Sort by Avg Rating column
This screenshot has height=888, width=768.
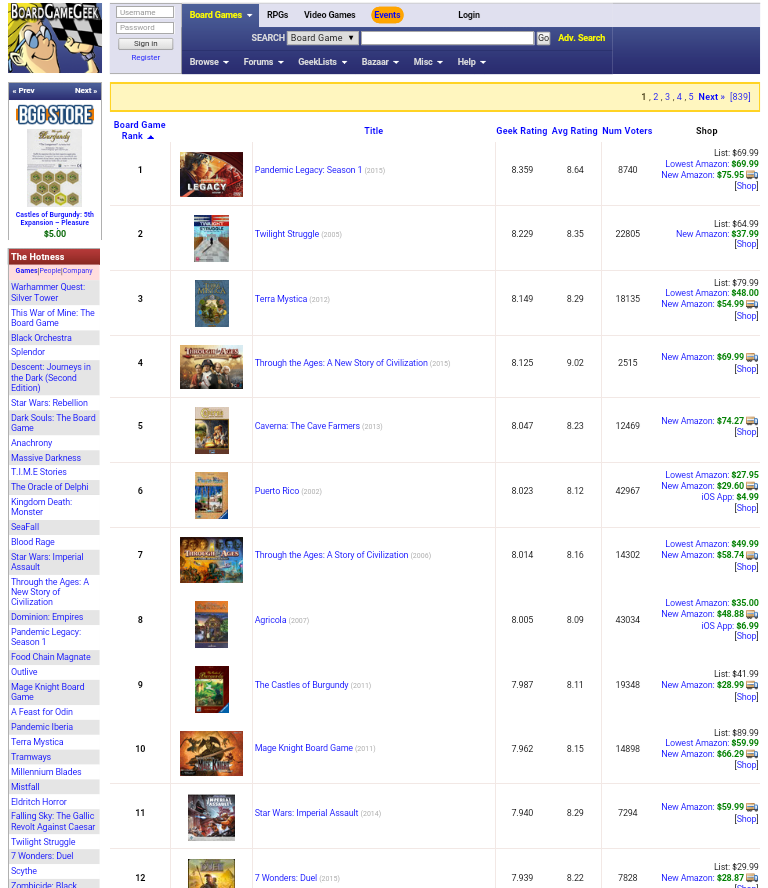574,131
